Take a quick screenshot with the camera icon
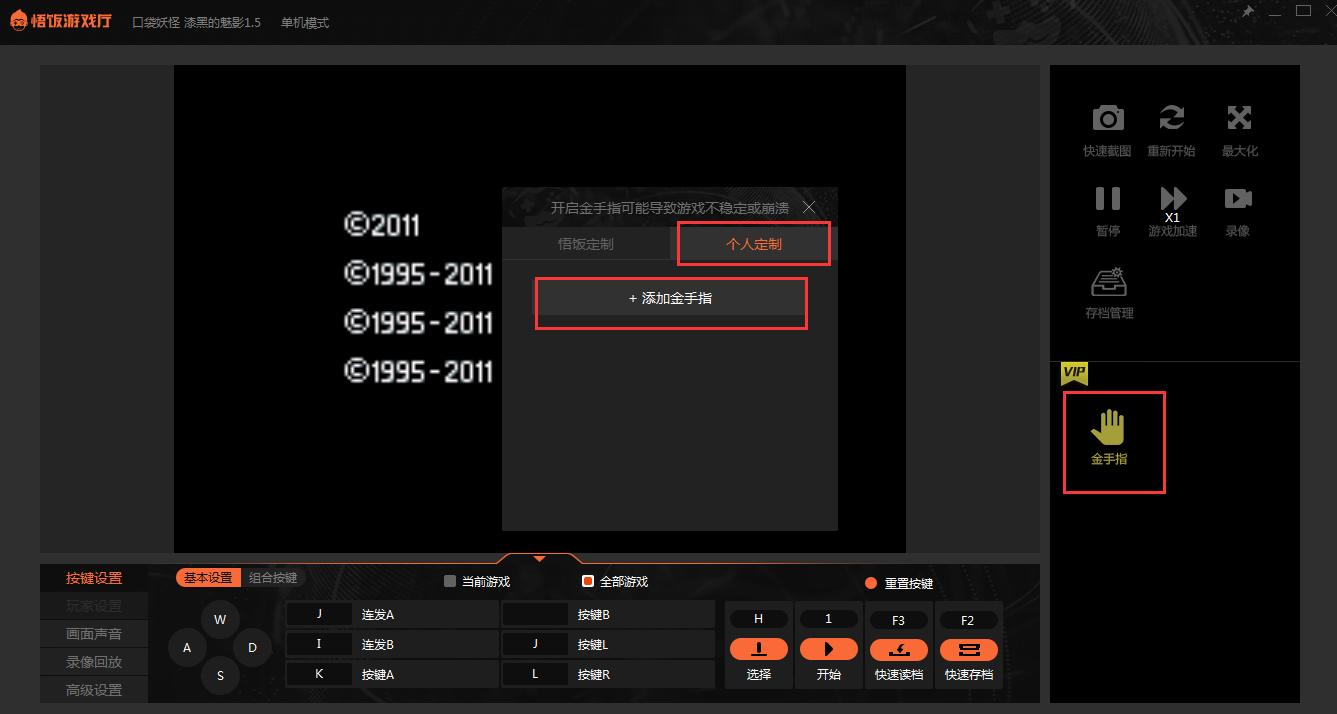The image size is (1337, 714). [x=1107, y=118]
